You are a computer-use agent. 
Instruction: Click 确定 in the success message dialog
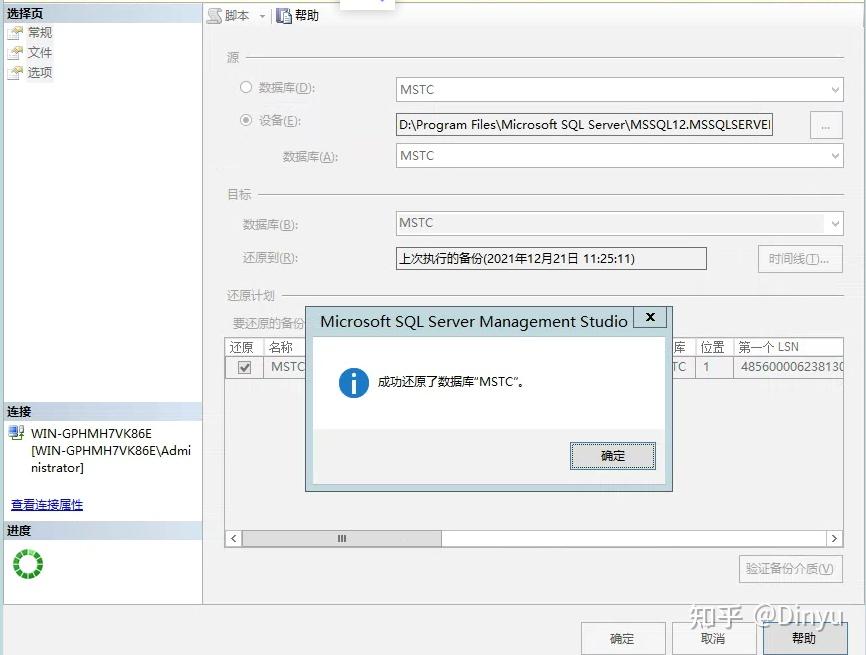click(612, 456)
